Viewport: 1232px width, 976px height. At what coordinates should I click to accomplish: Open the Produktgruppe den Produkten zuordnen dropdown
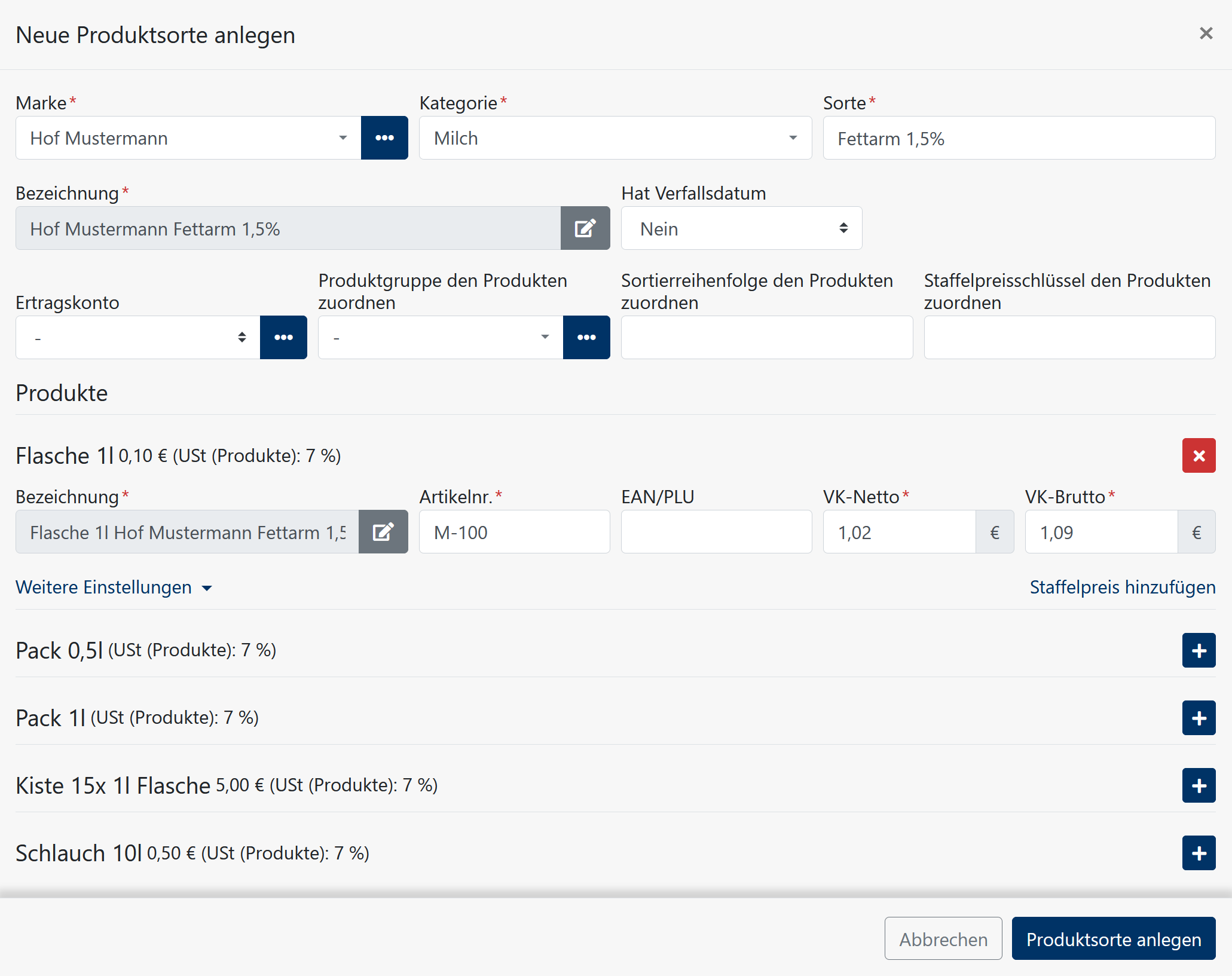pos(441,338)
